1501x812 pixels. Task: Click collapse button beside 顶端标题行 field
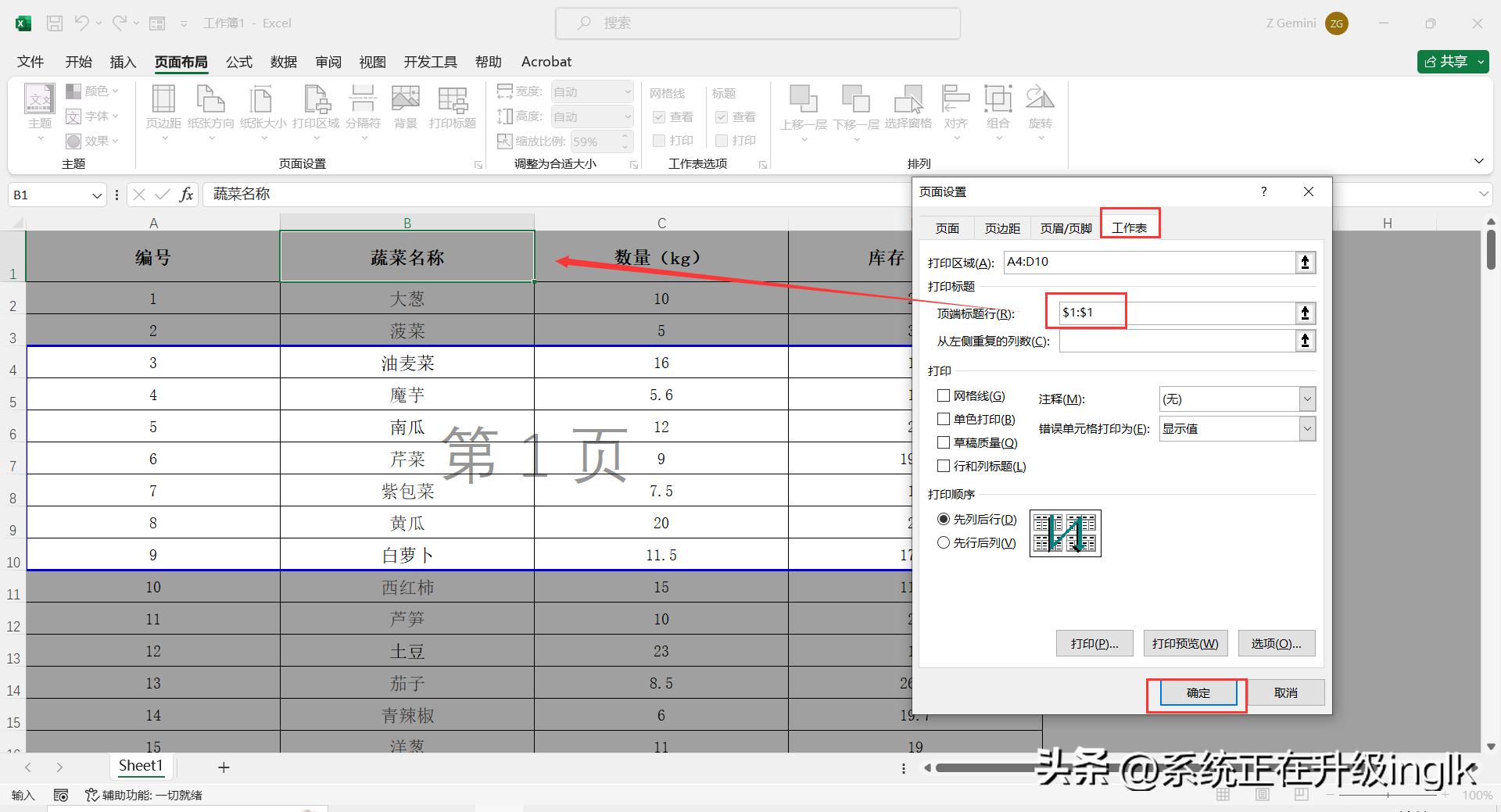pos(1305,313)
